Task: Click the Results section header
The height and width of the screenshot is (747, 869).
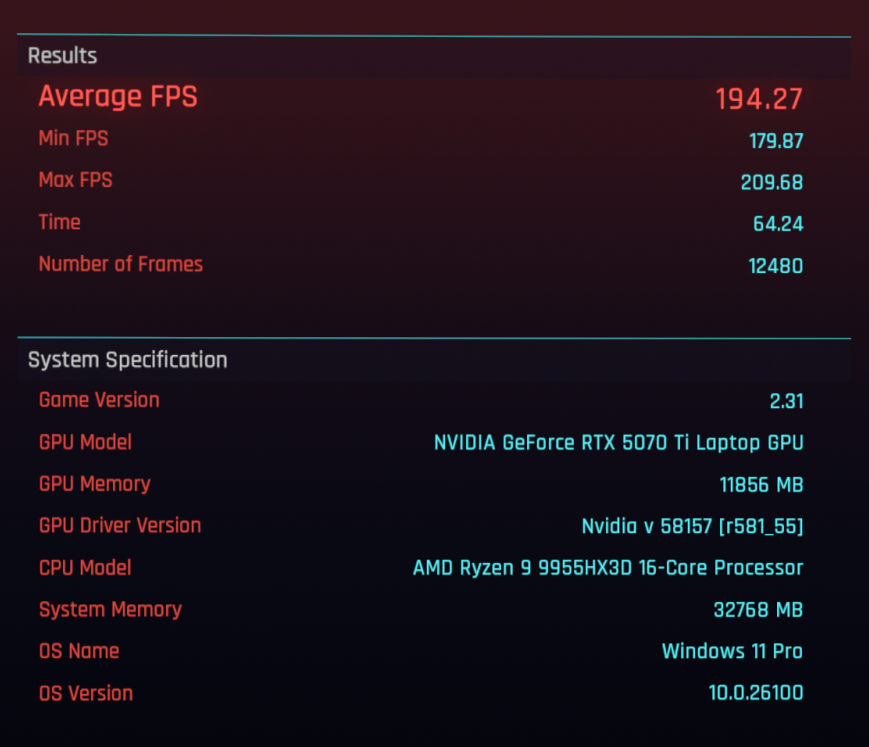Action: (x=62, y=56)
